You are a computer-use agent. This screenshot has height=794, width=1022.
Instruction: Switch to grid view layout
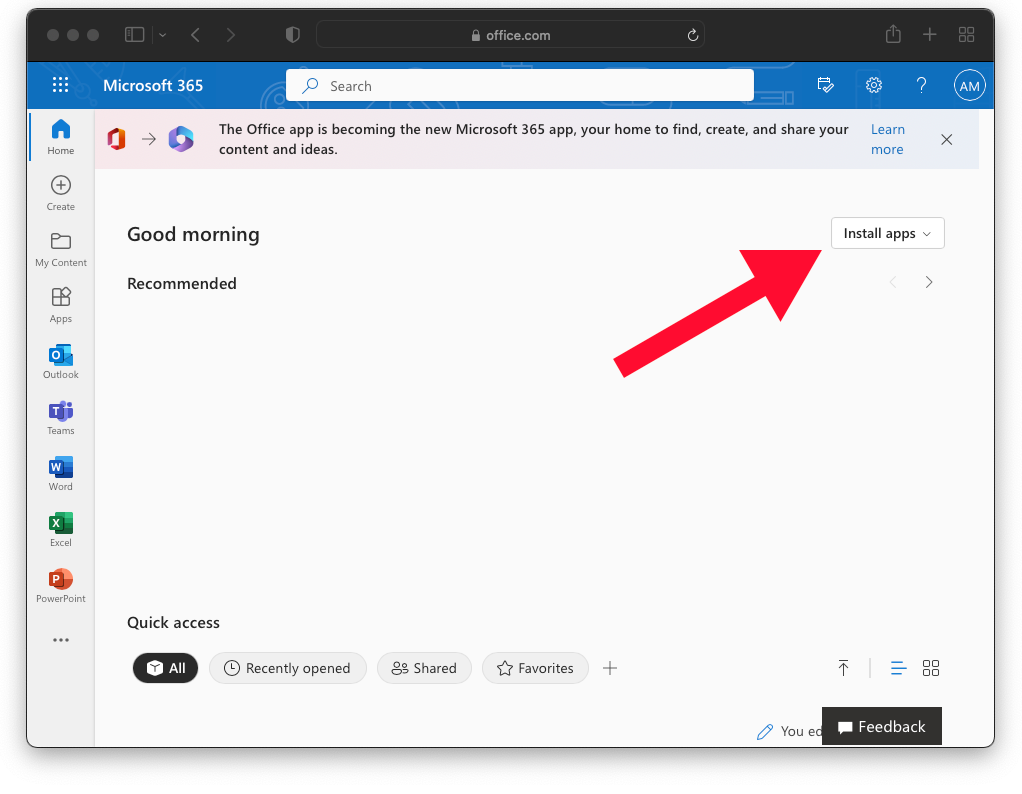pos(931,668)
